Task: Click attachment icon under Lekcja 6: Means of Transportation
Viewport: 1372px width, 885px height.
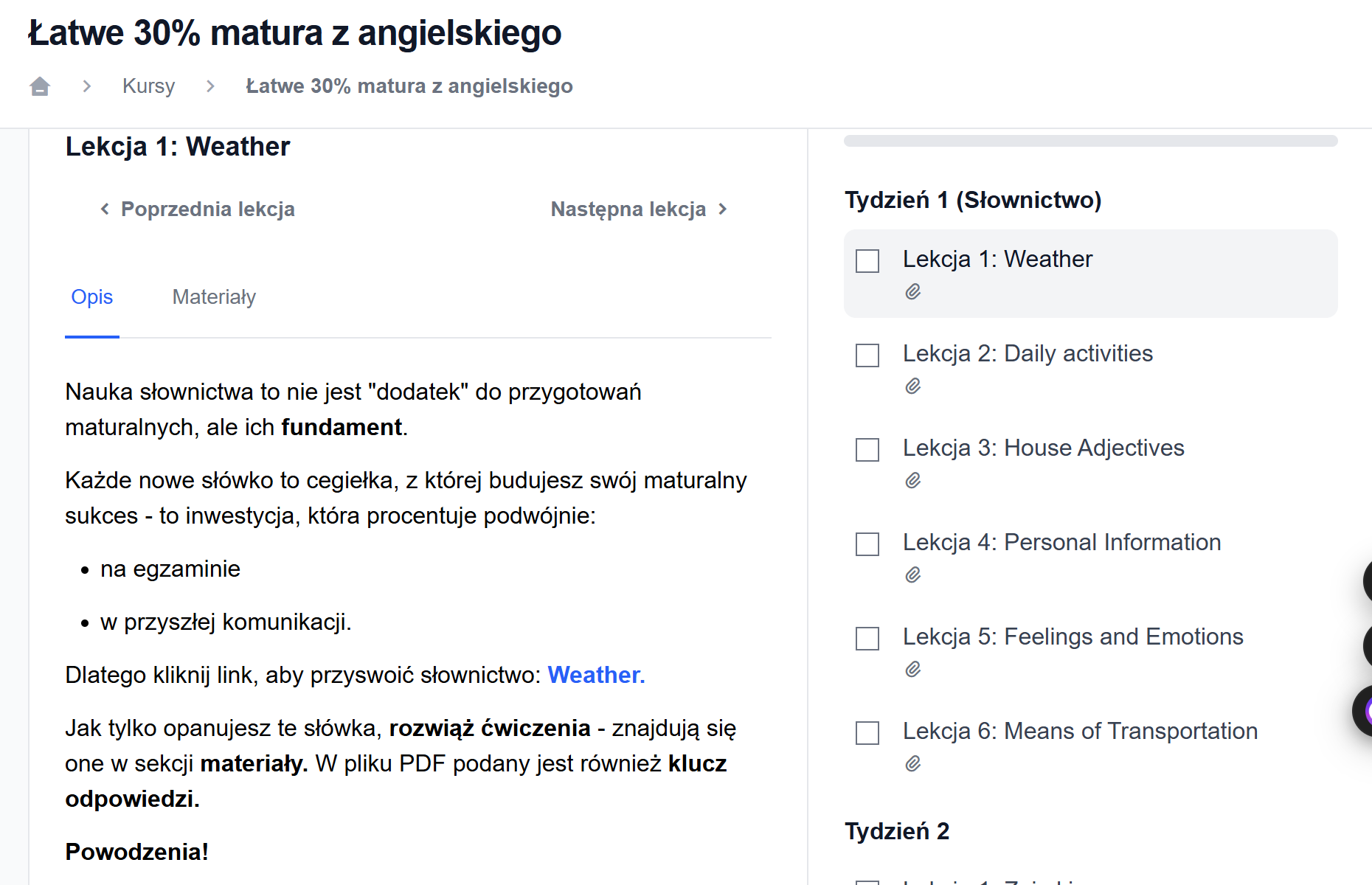Action: 913,764
